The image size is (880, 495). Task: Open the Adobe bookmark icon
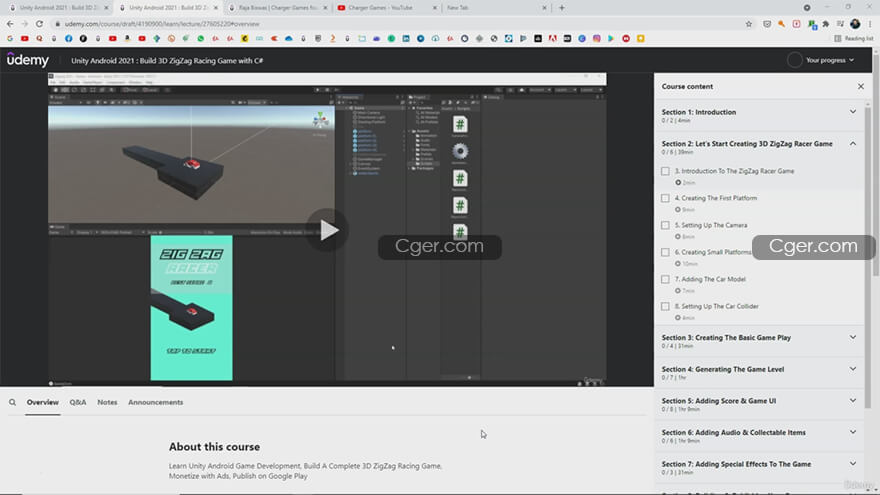tap(552, 38)
